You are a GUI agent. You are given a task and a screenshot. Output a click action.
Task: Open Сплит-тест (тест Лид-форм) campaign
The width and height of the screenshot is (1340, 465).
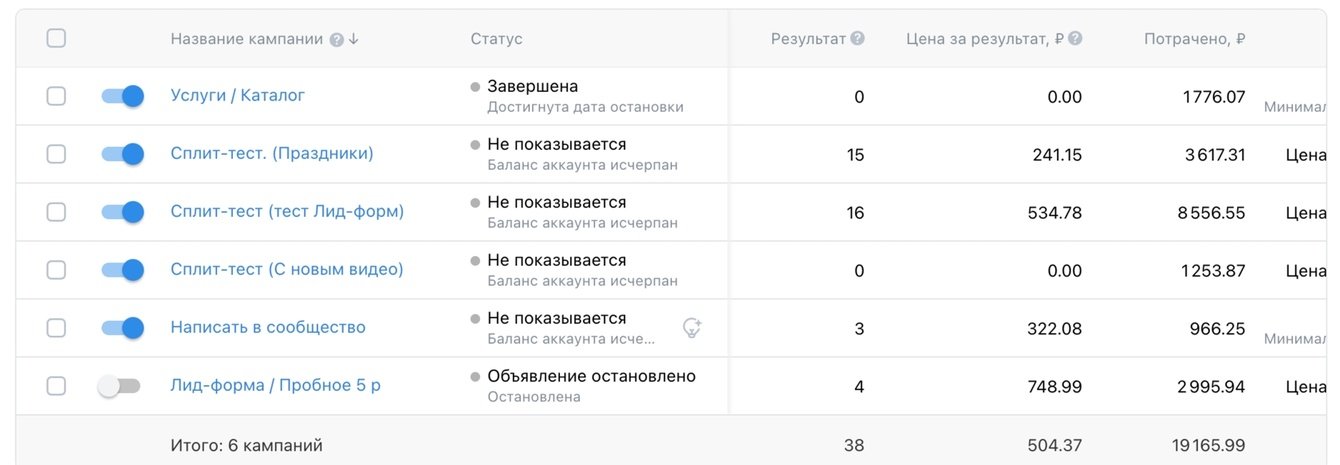(x=287, y=212)
